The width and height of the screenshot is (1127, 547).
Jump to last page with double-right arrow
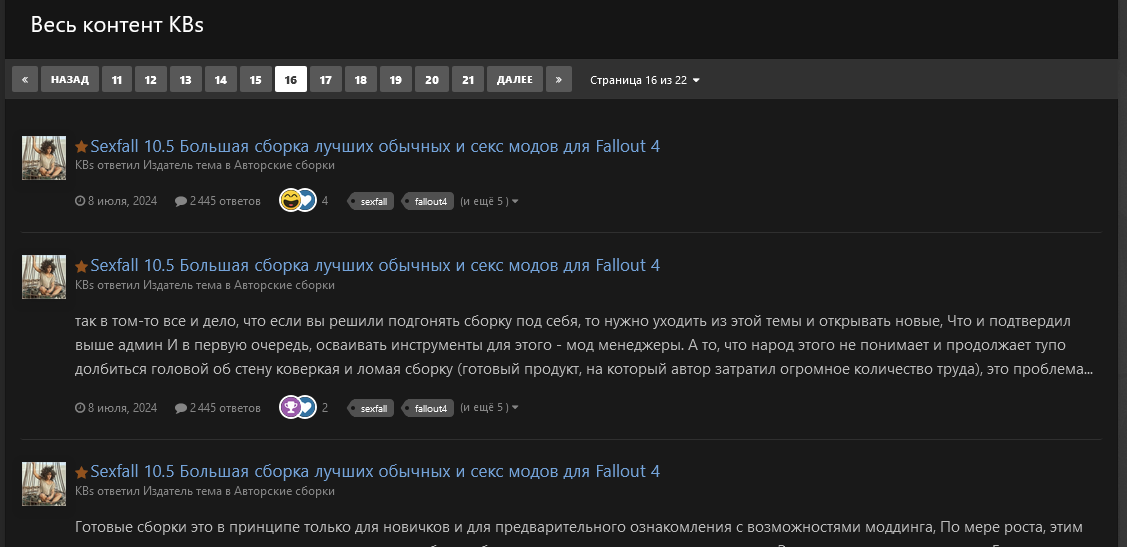pos(559,79)
